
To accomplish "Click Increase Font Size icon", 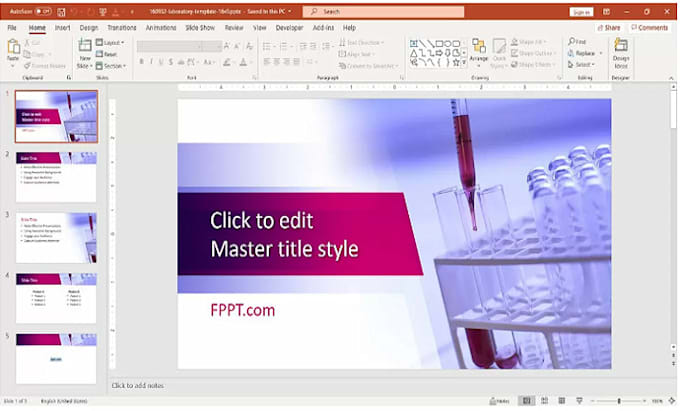I will pos(226,46).
